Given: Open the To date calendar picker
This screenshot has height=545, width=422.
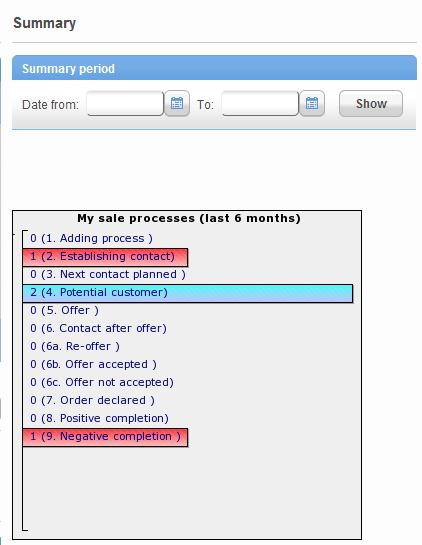Looking at the screenshot, I should click(312, 104).
